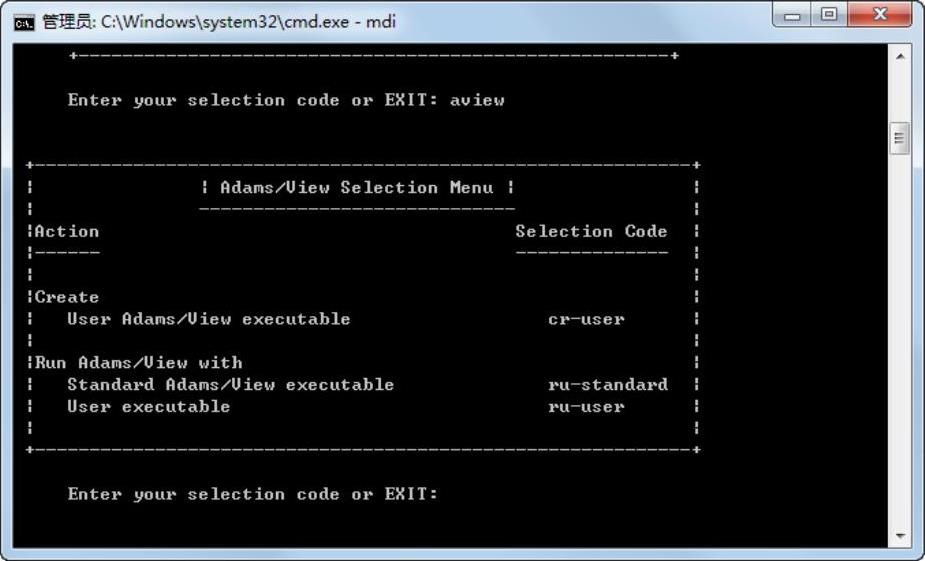Click the "User Adams/View executable" line
925x561 pixels.
pos(208,319)
